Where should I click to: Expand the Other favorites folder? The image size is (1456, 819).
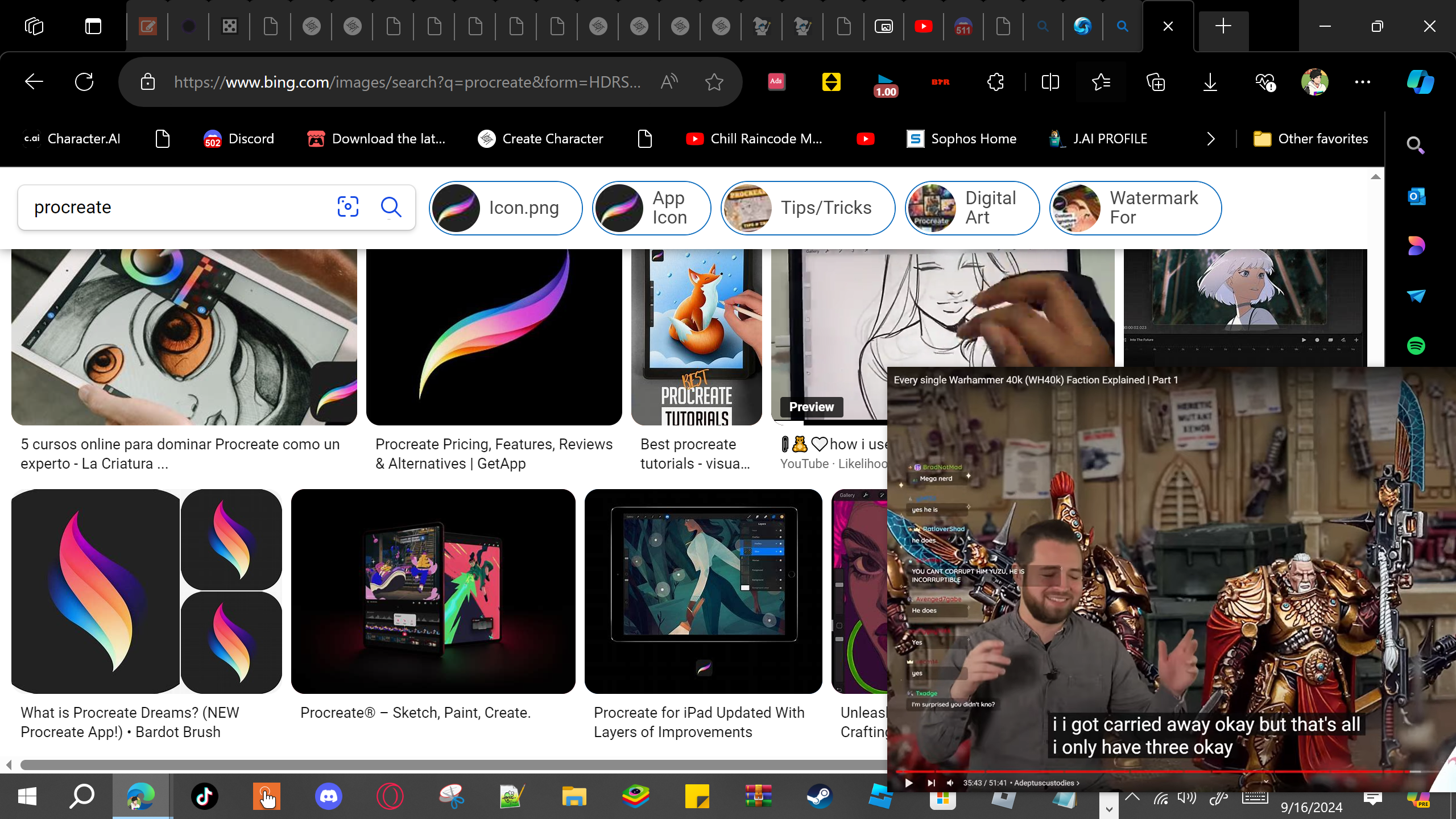coord(1310,139)
